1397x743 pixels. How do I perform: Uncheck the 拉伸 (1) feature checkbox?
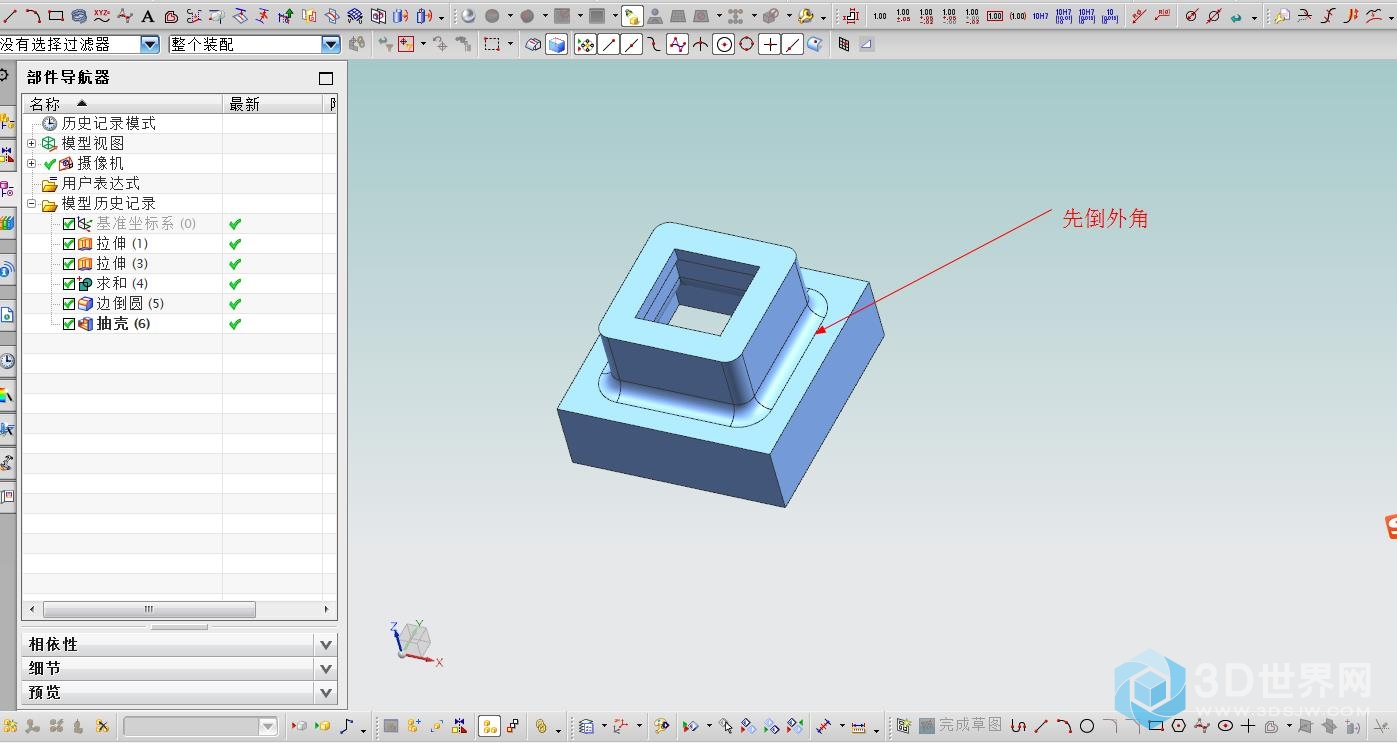pyautogui.click(x=69, y=244)
